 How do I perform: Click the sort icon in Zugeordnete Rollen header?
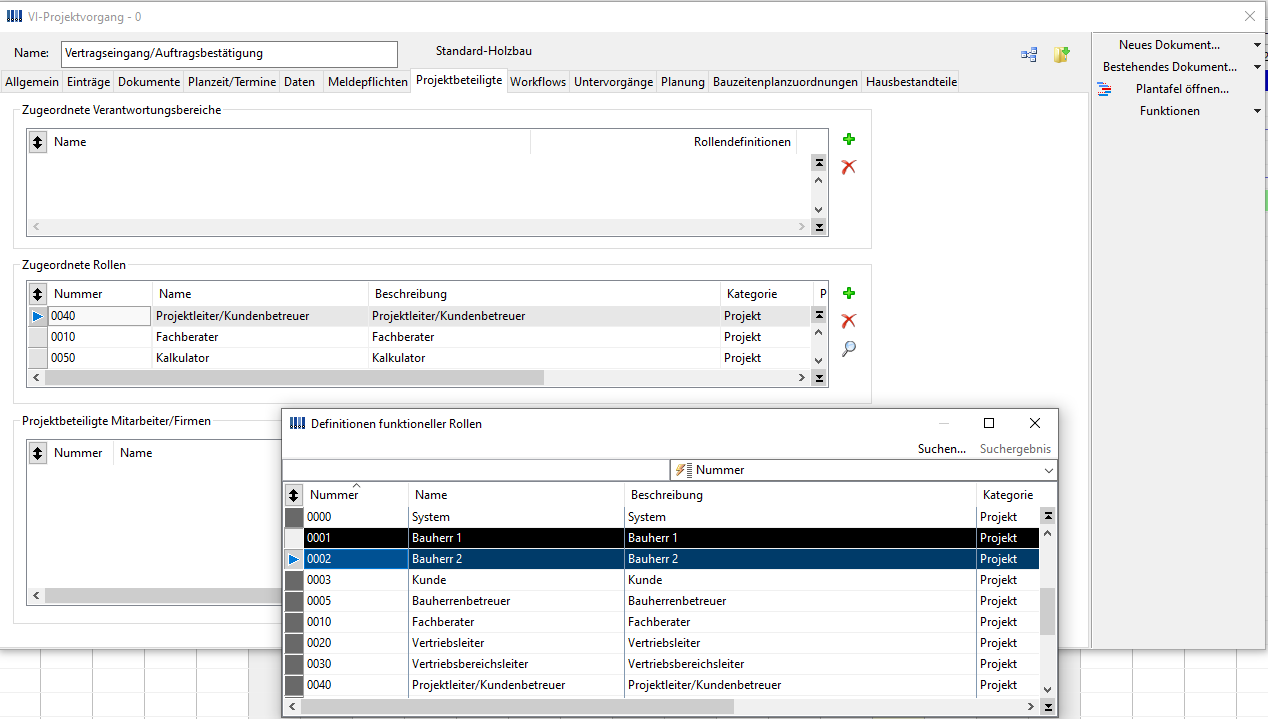point(37,294)
